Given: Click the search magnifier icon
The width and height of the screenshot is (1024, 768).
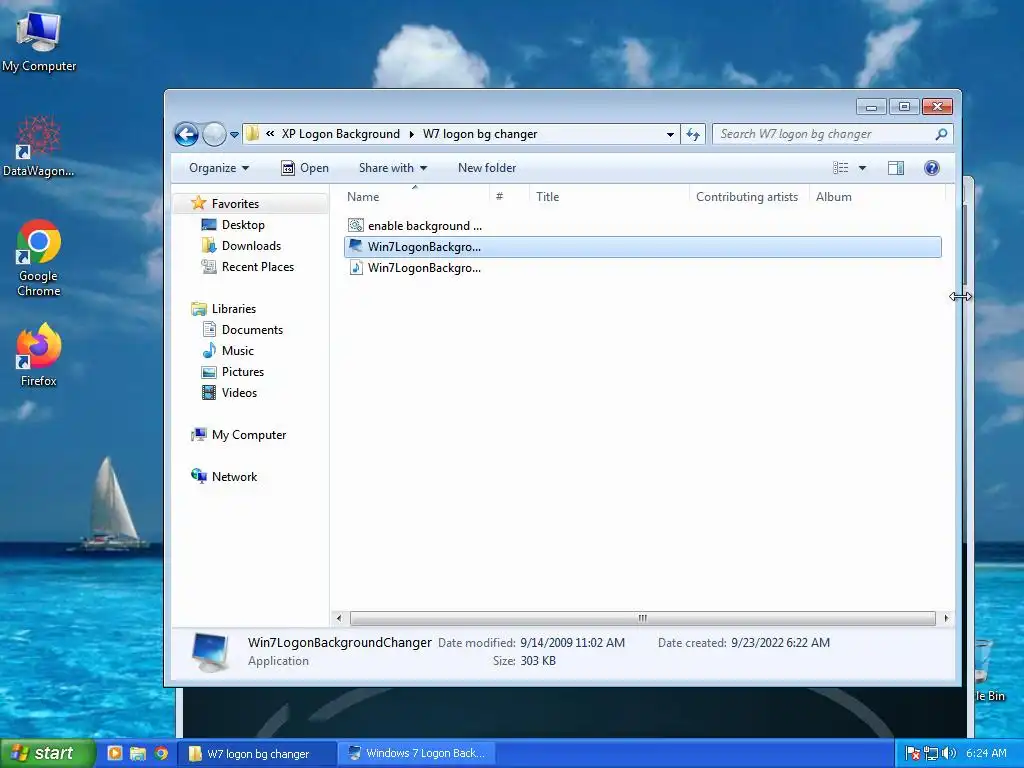Looking at the screenshot, I should (941, 134).
